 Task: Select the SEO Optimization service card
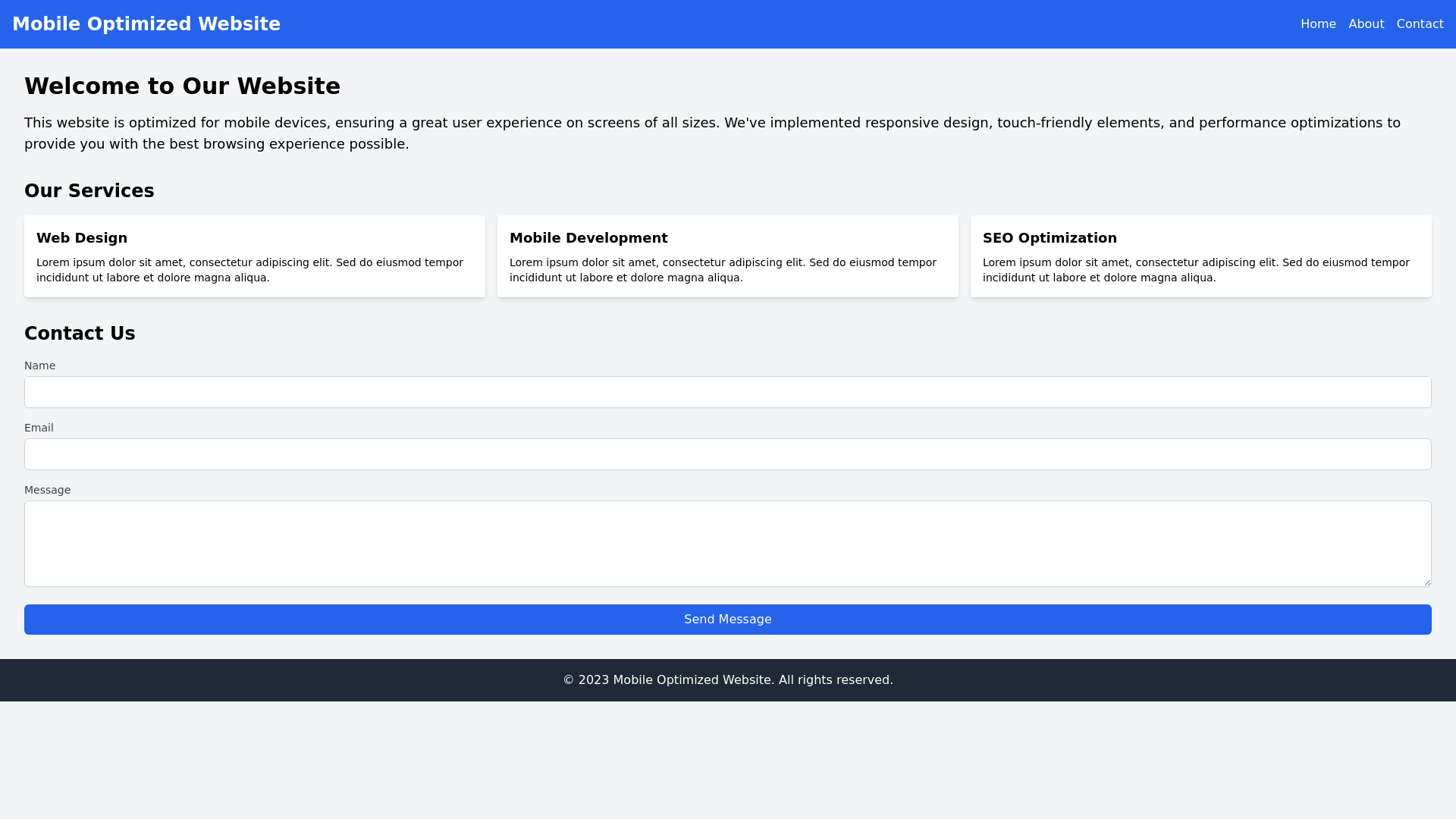coord(1200,256)
